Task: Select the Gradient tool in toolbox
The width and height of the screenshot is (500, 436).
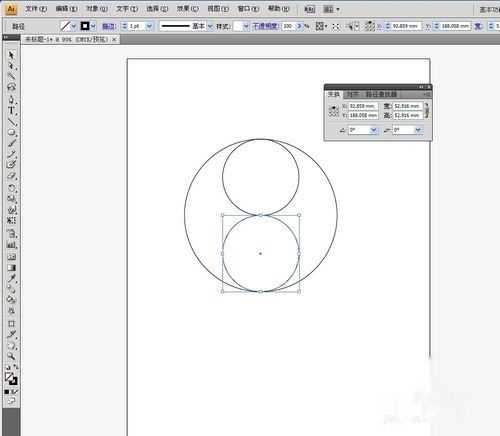Action: [11, 268]
